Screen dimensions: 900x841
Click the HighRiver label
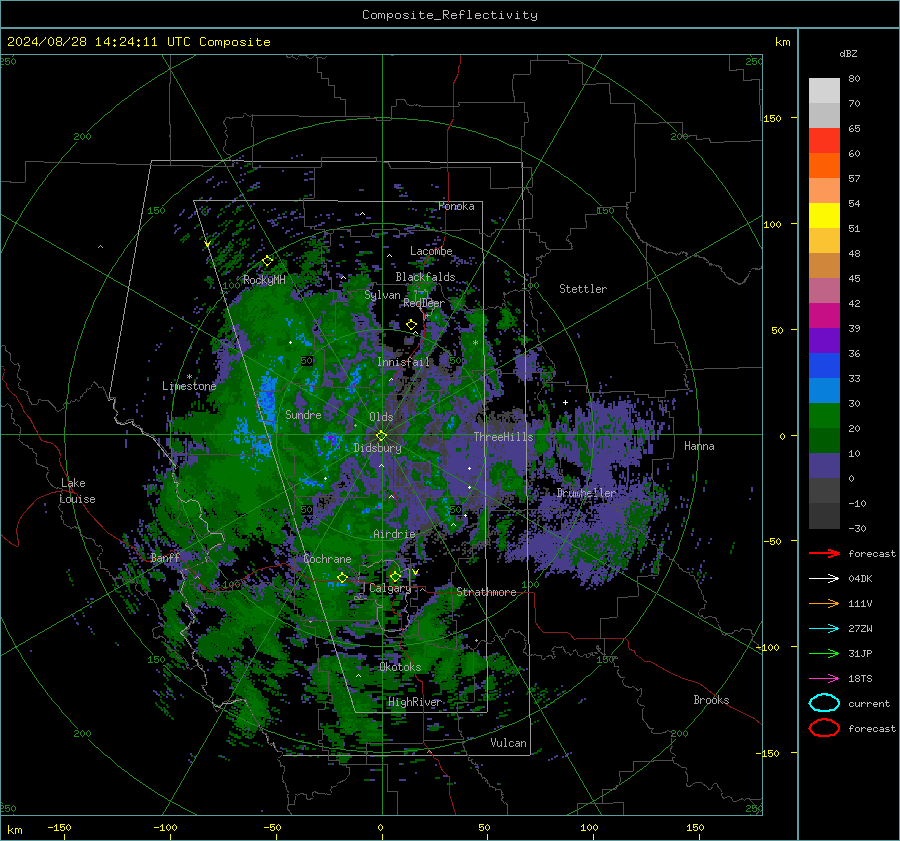coord(414,702)
